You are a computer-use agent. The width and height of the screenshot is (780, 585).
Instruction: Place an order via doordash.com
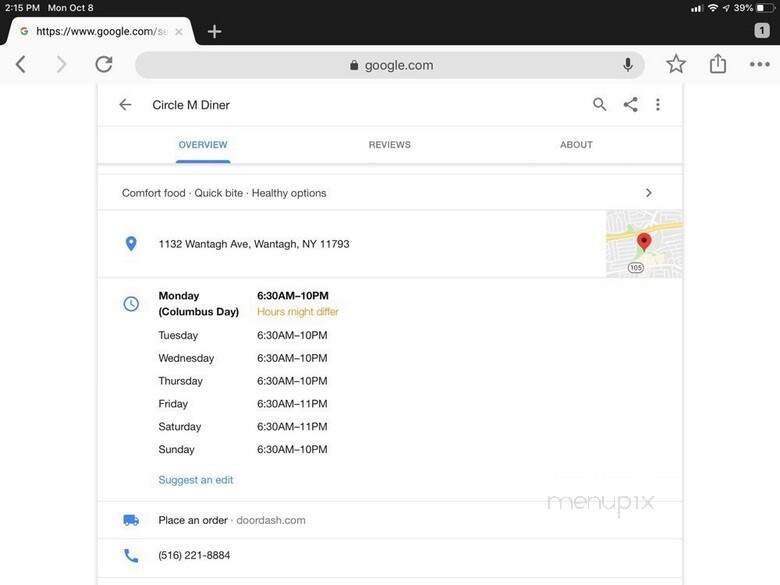[232, 520]
